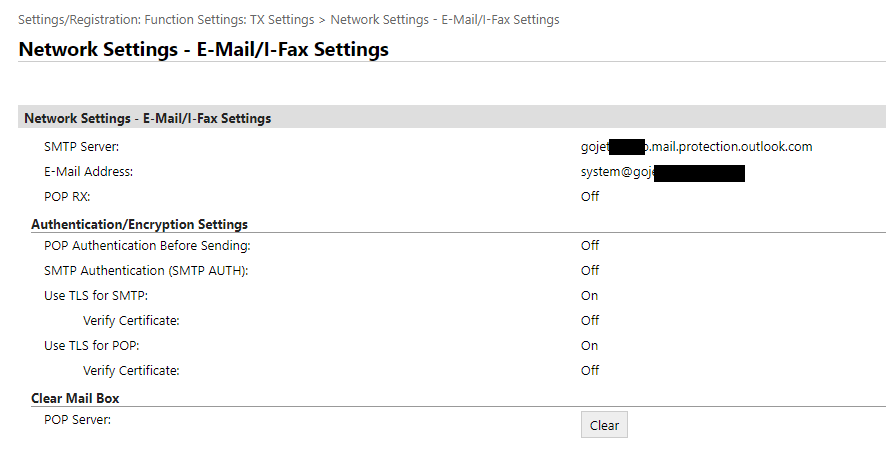Image resolution: width=886 pixels, height=452 pixels.
Task: Click the On value for Use TLS for SMTP
Action: point(589,295)
